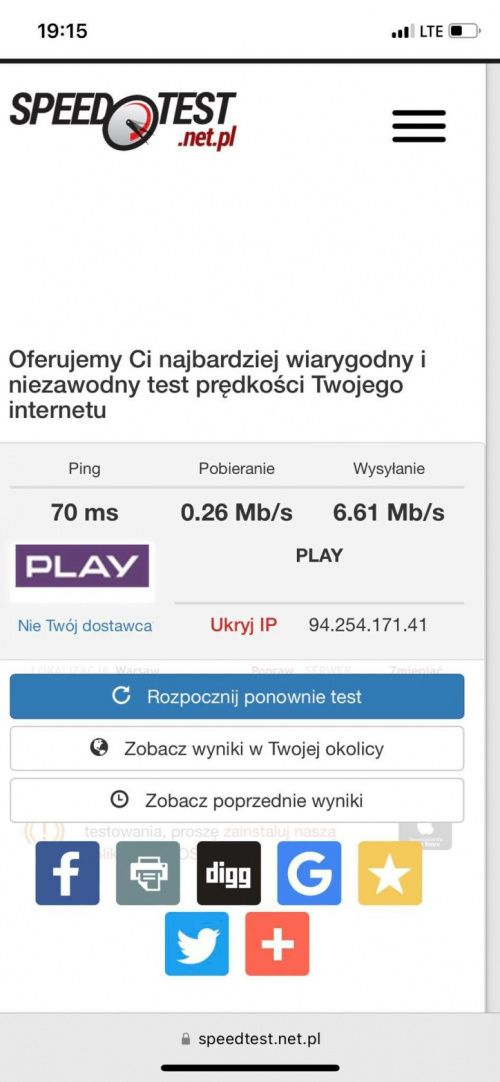500x1082 pixels.
Task: Share result on Twitter
Action: tap(197, 944)
